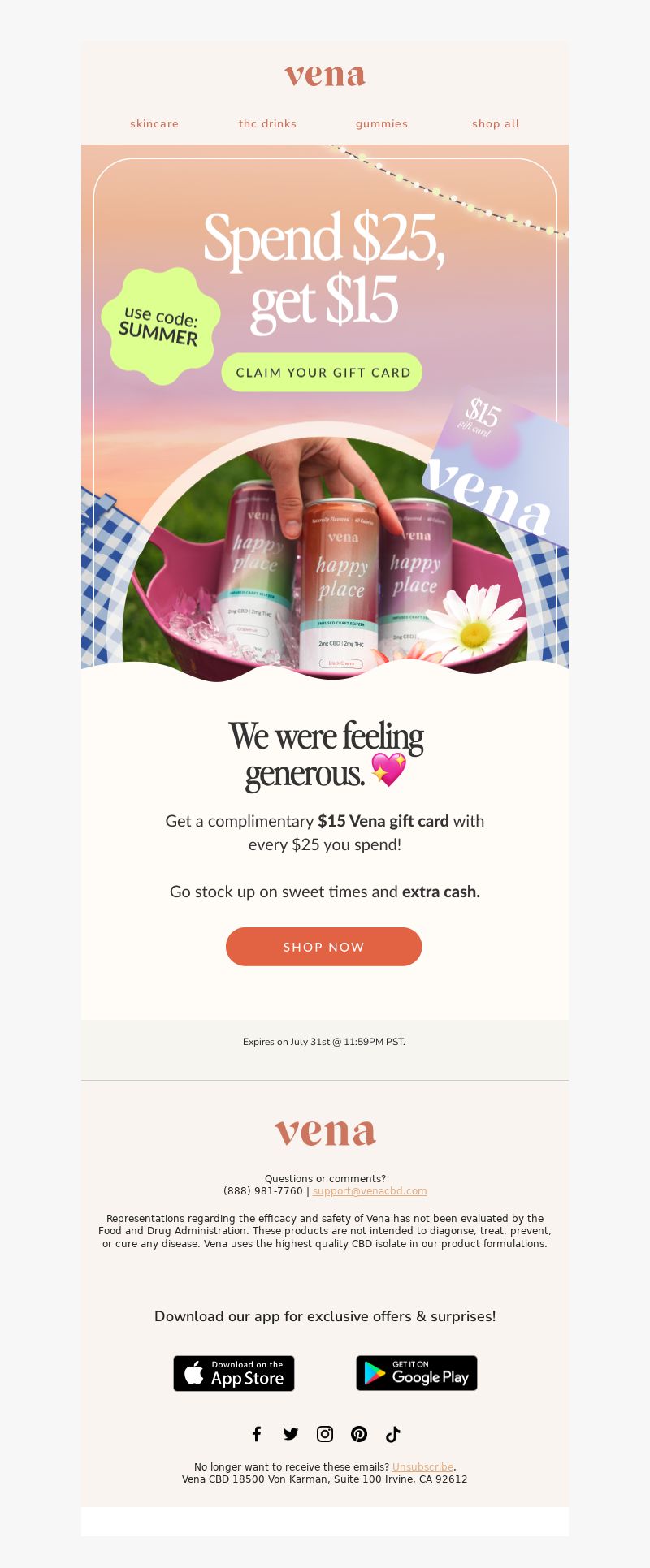Open the Facebook social icon
This screenshot has height=1568, width=650.
tap(257, 1434)
